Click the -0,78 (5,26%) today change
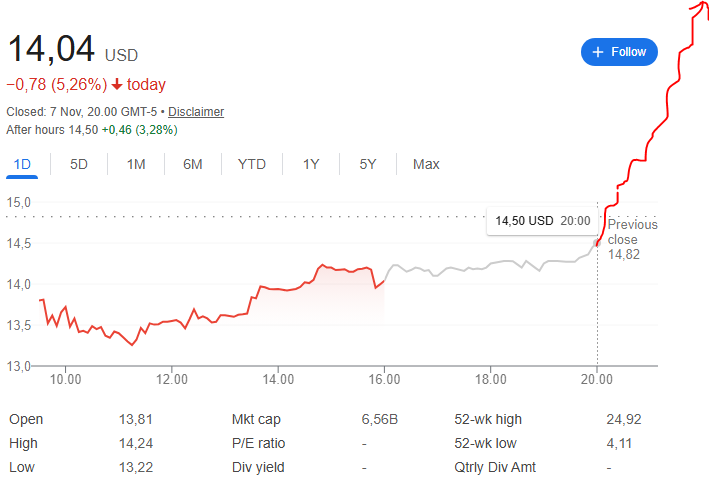 click(86, 85)
